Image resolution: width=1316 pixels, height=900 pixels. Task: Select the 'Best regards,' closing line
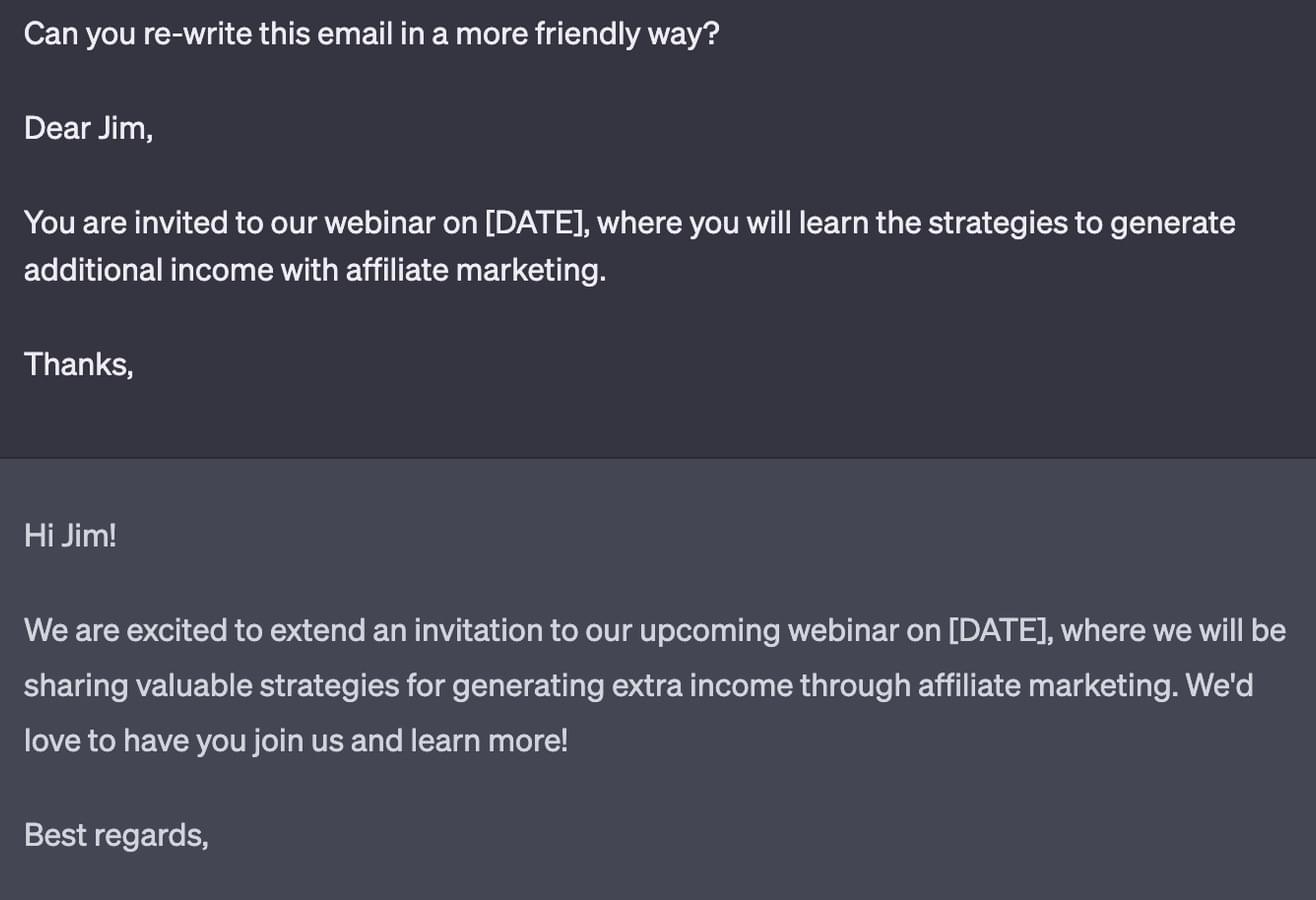coord(116,835)
